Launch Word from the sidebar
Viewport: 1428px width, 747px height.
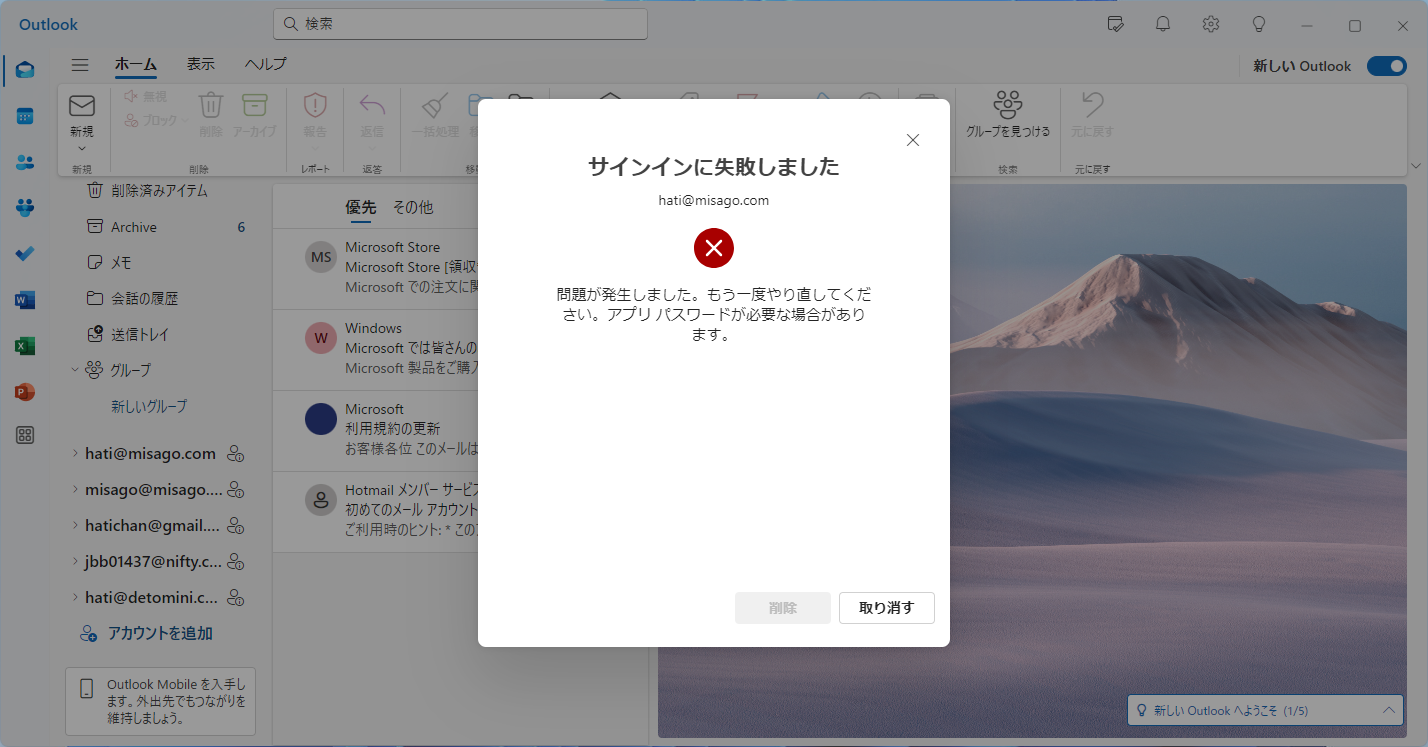coord(25,300)
